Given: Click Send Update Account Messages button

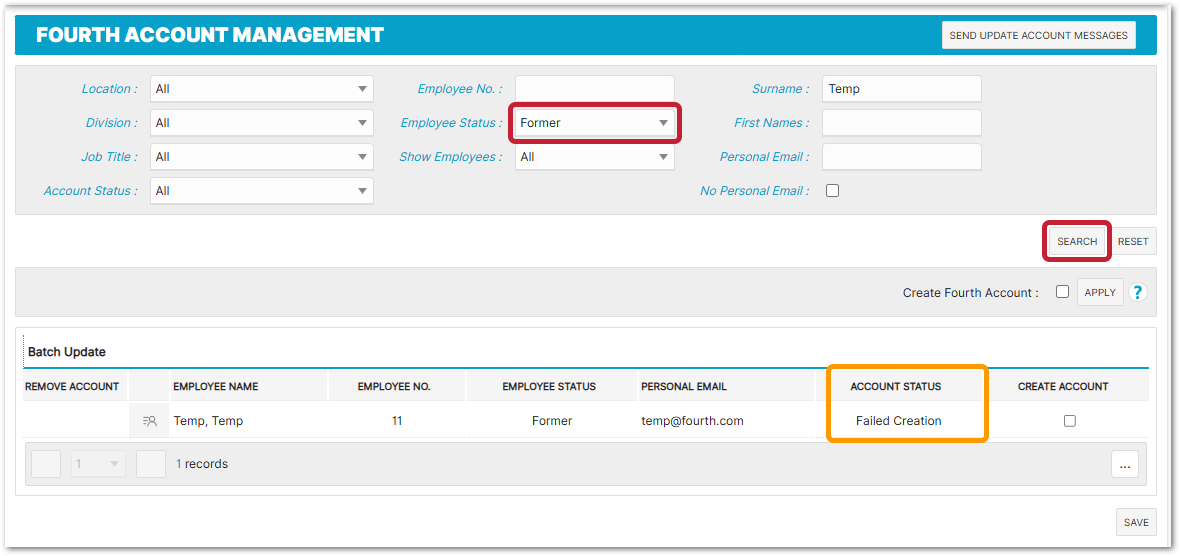Looking at the screenshot, I should point(1038,35).
